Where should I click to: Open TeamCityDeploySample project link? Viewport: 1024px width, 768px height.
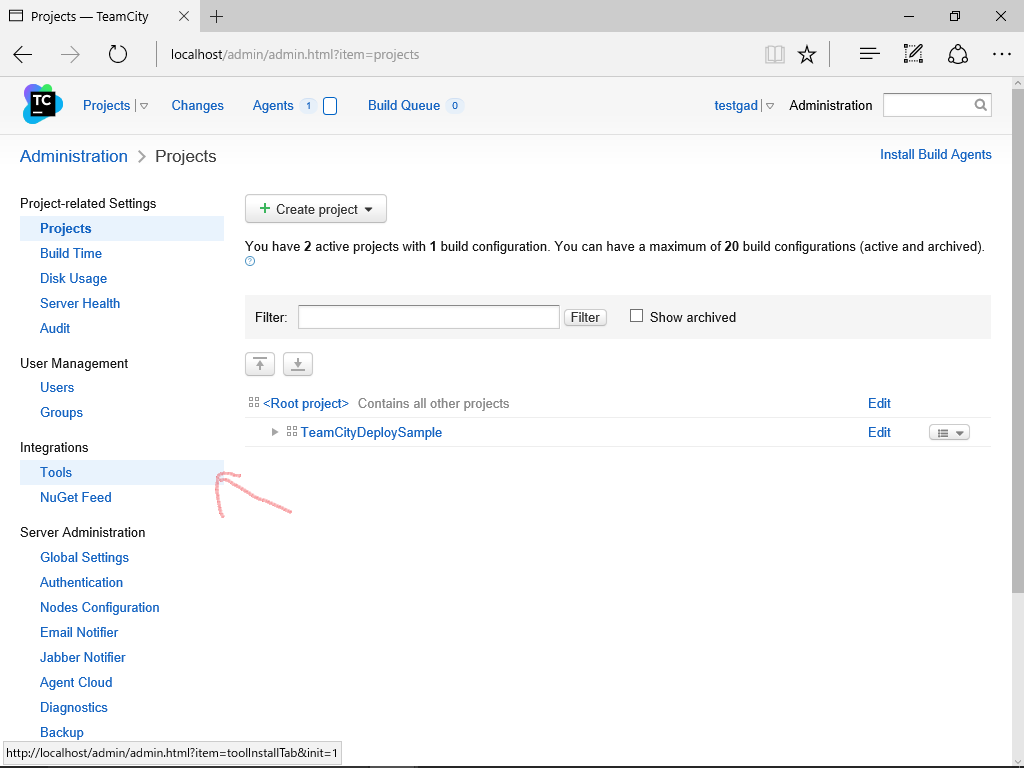click(x=371, y=432)
